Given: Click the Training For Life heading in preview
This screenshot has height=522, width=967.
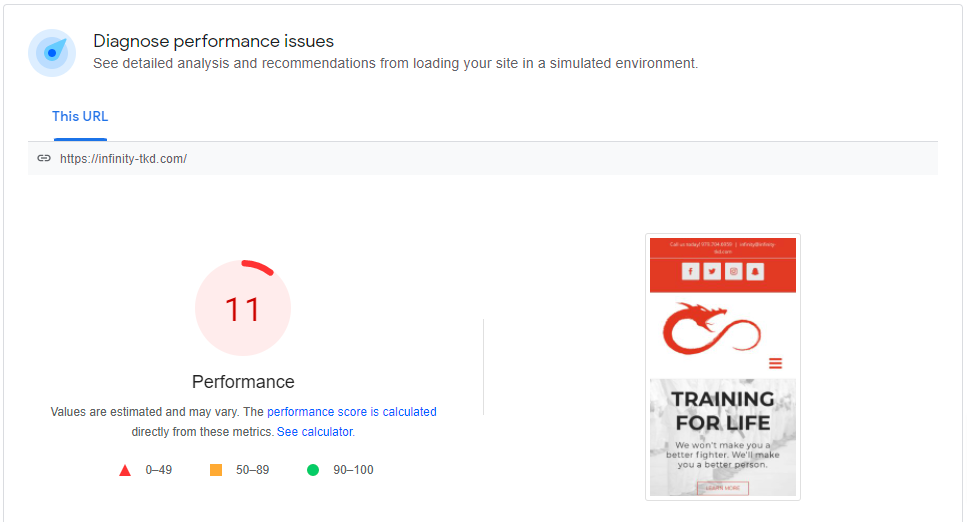Looking at the screenshot, I should (x=723, y=411).
